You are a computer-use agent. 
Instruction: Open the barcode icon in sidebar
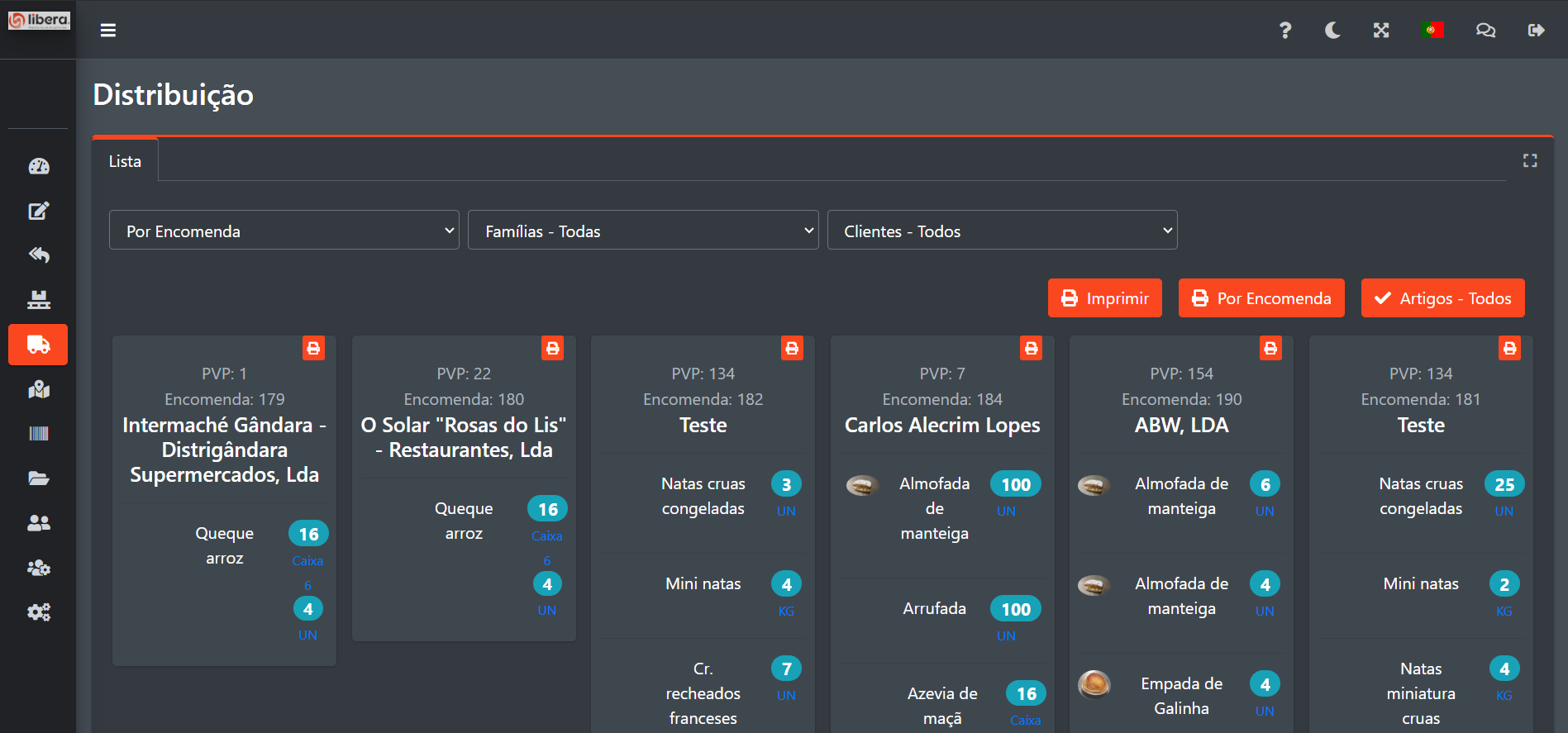pyautogui.click(x=38, y=434)
